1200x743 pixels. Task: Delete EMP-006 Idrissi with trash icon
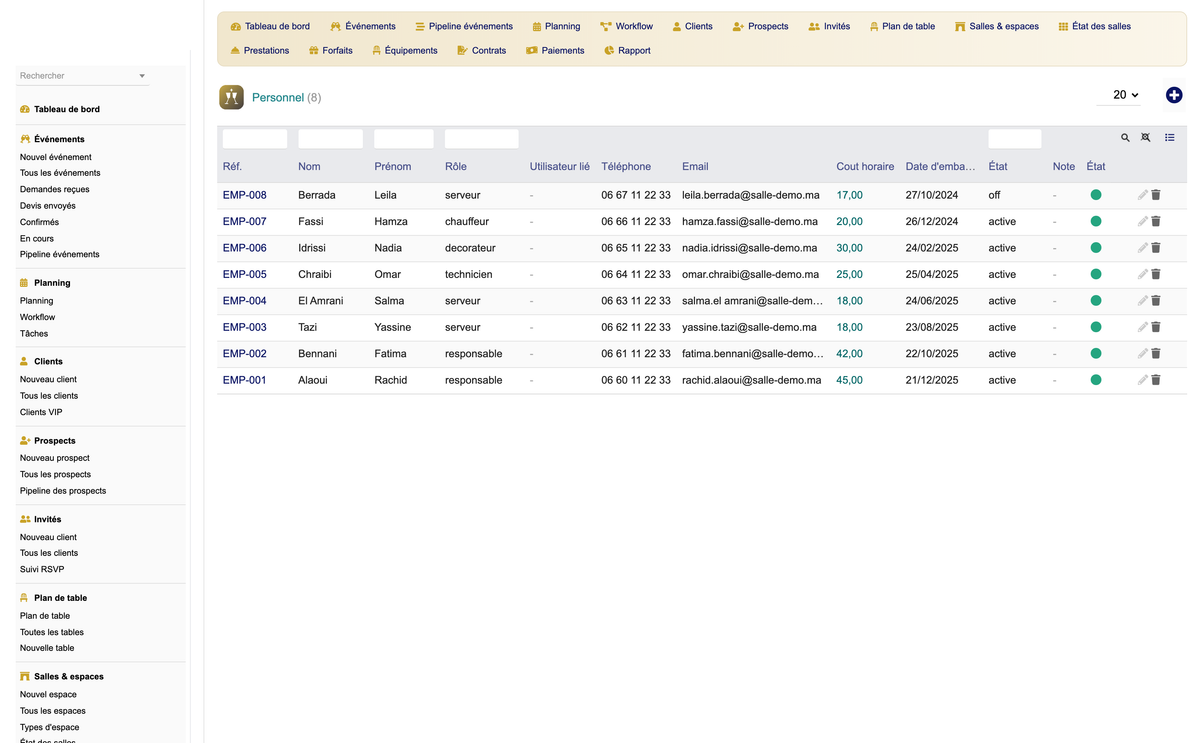(1156, 248)
